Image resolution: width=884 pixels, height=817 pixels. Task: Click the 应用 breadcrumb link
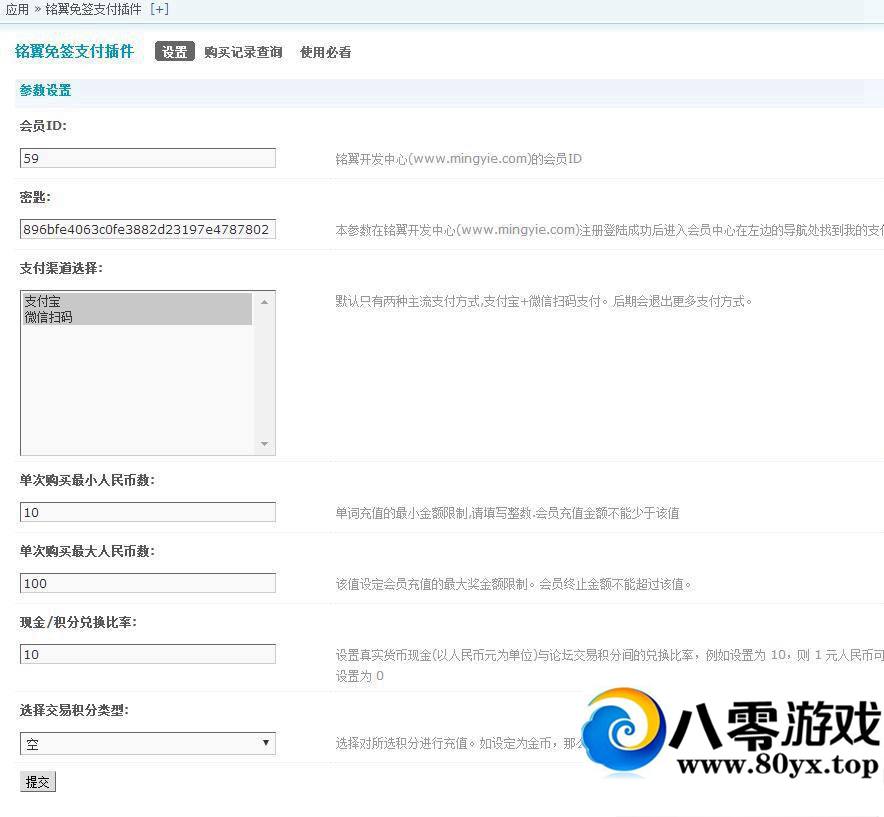pos(16,9)
